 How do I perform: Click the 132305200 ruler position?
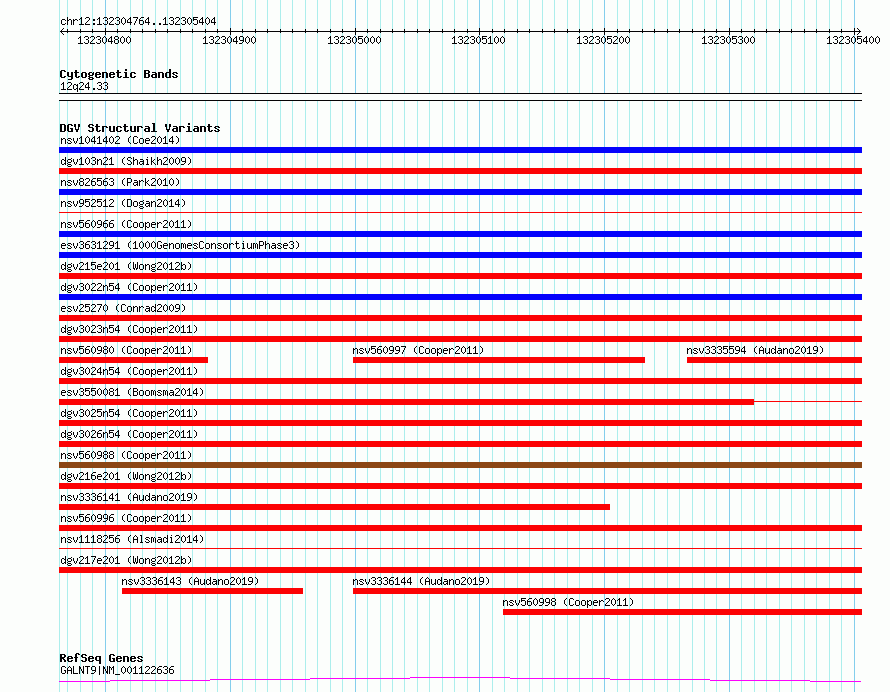pyautogui.click(x=603, y=40)
